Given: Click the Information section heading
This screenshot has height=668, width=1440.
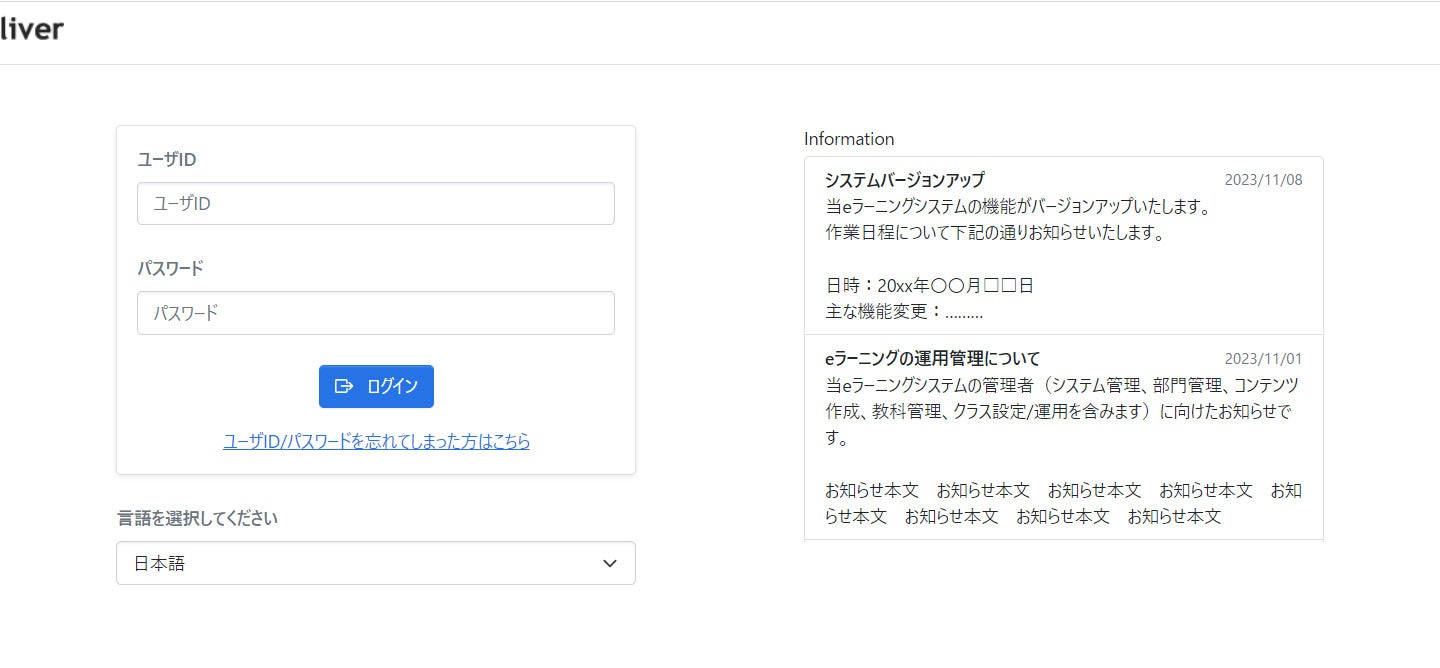Looking at the screenshot, I should click(x=849, y=139).
